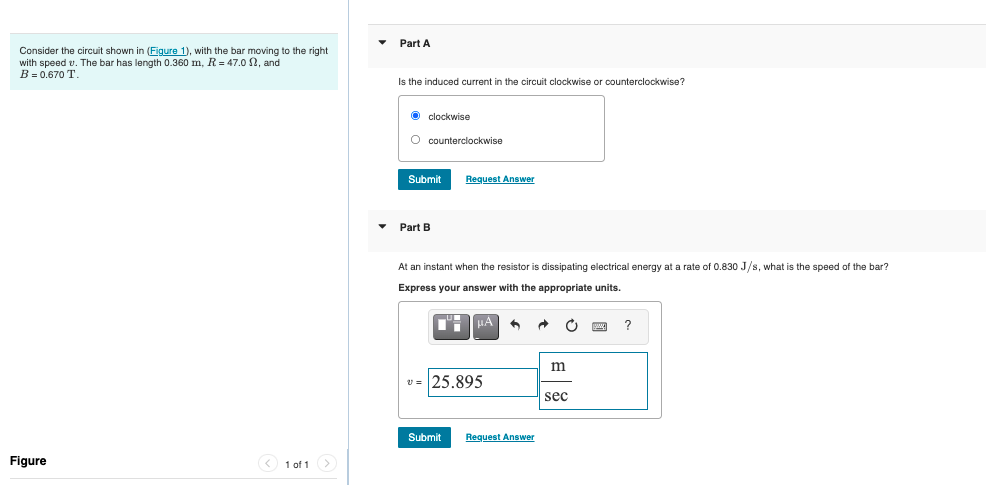Go to previous figure arrow
This screenshot has width=986, height=485.
268,463
